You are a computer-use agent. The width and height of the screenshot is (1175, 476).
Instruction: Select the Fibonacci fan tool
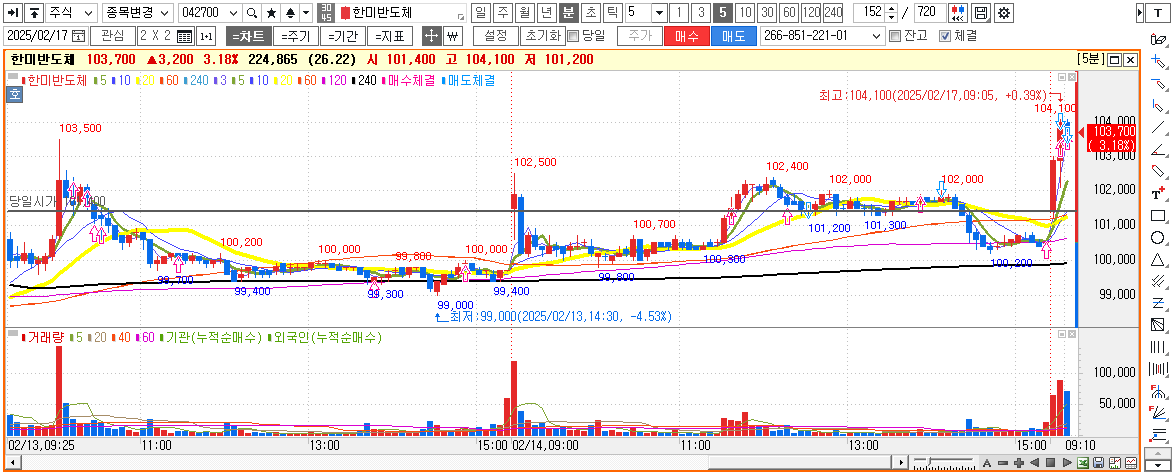1157,412
